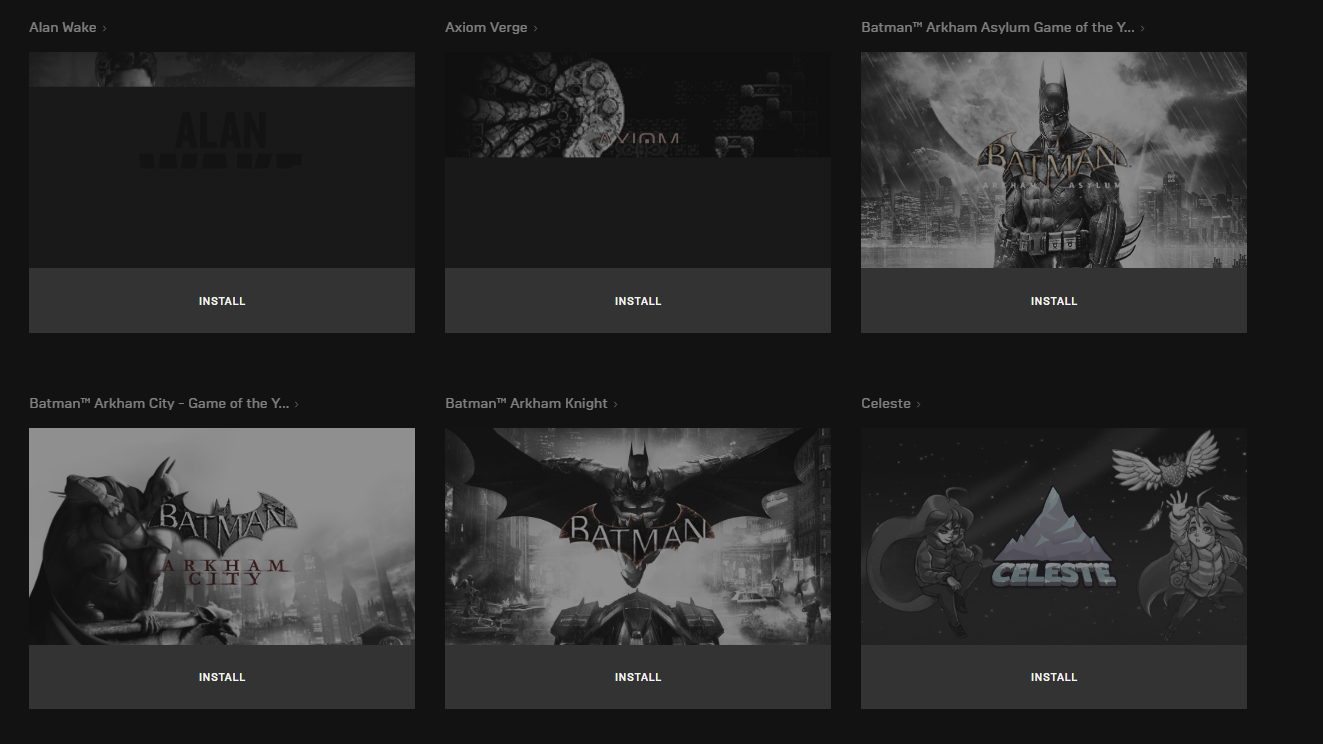This screenshot has height=744, width=1323.
Task: Click the chevron after Batman Arkham Knight title
Action: coord(616,404)
